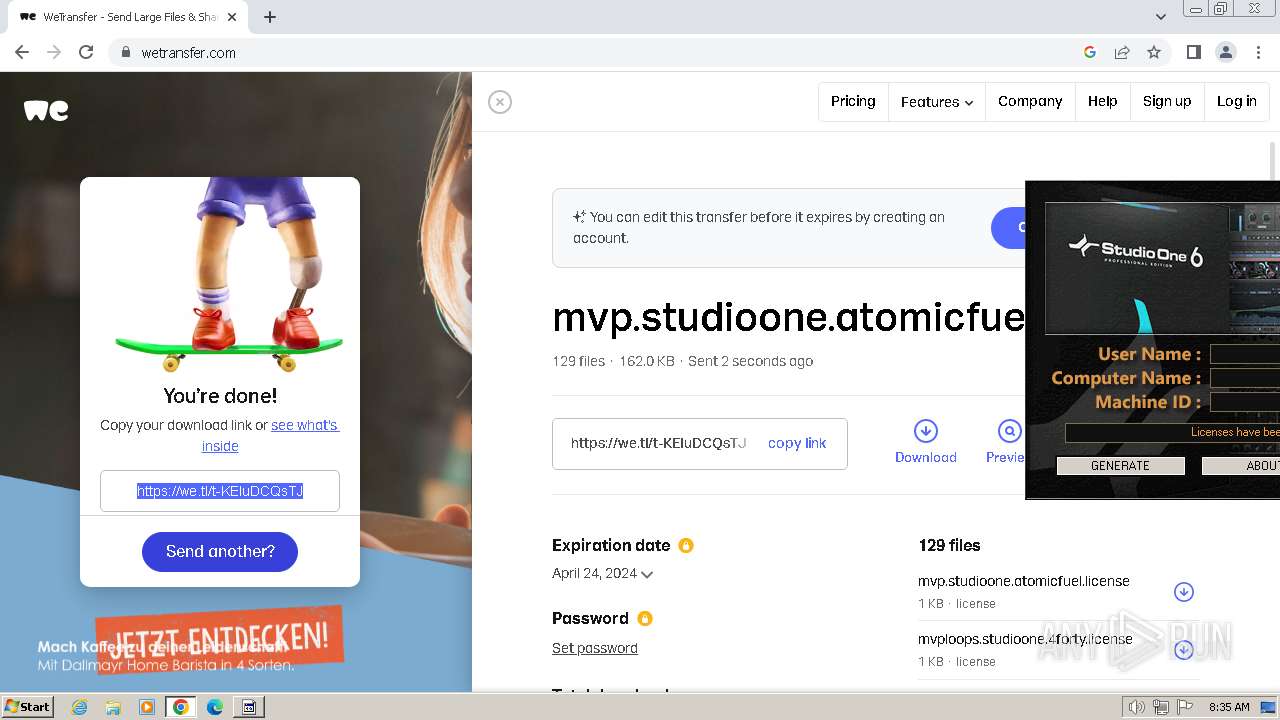The image size is (1280, 720).
Task: Click the Chrome icon in the taskbar
Action: (x=181, y=707)
